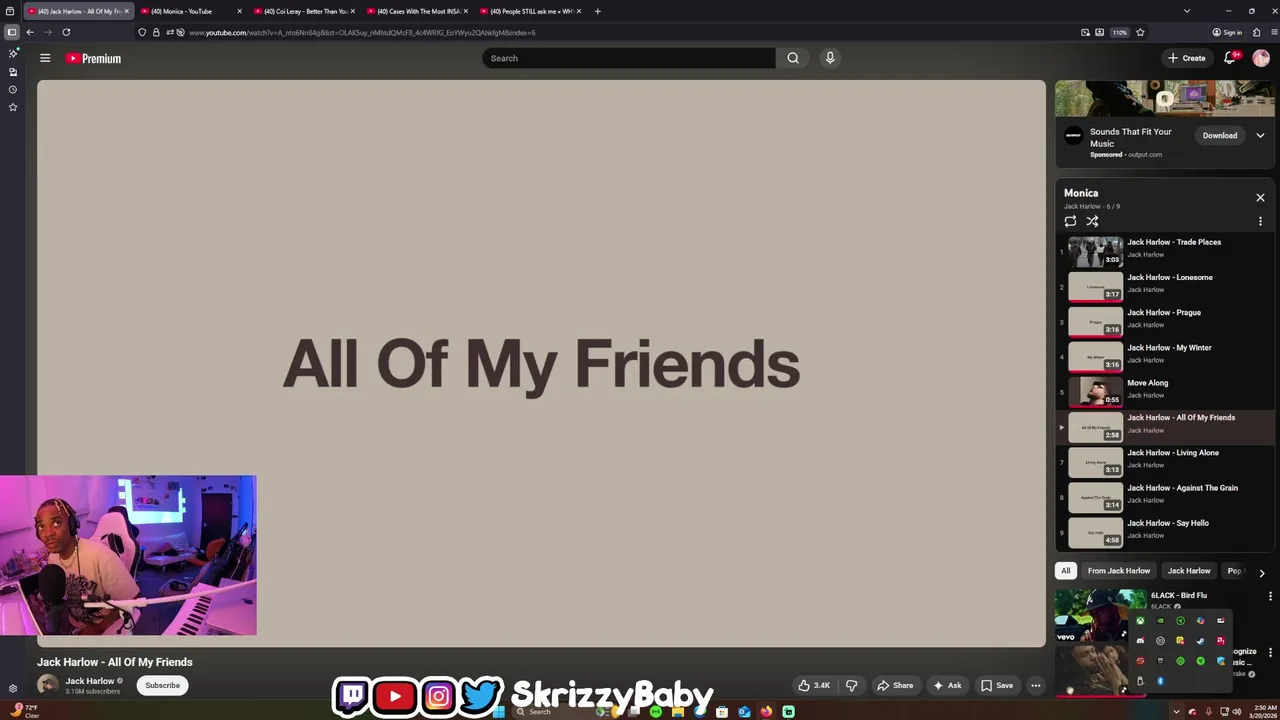Play Jack Harlow - Living Alone
This screenshot has width=1280, height=720.
(1165, 462)
